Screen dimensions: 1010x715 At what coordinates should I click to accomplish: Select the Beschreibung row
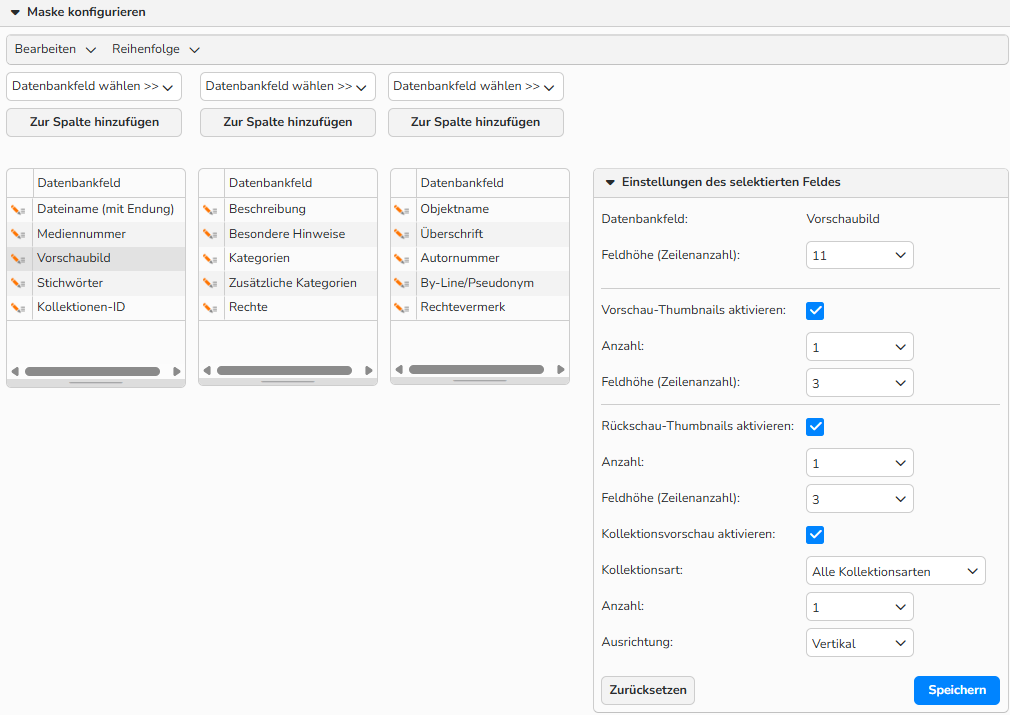click(x=288, y=210)
